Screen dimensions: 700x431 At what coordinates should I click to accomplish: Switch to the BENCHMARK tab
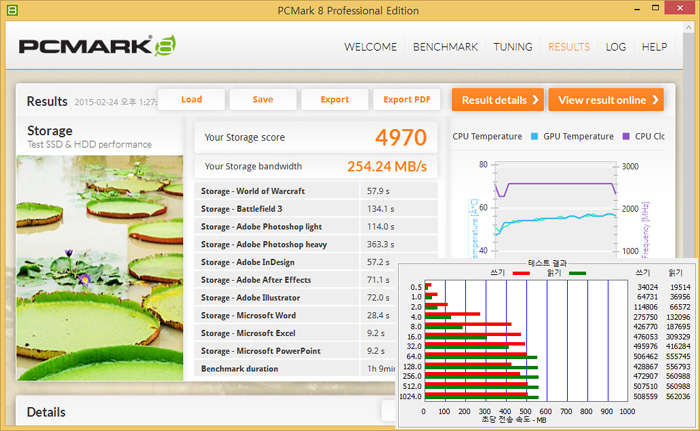pyautogui.click(x=445, y=47)
